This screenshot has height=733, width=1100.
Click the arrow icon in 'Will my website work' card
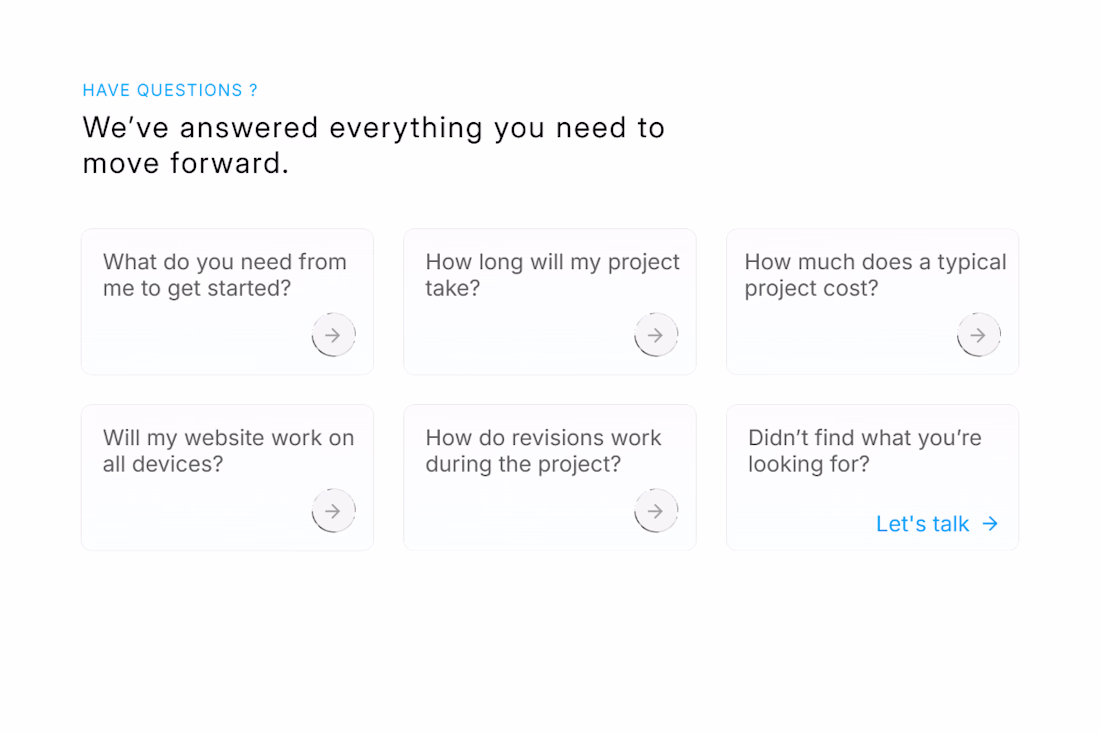333,511
